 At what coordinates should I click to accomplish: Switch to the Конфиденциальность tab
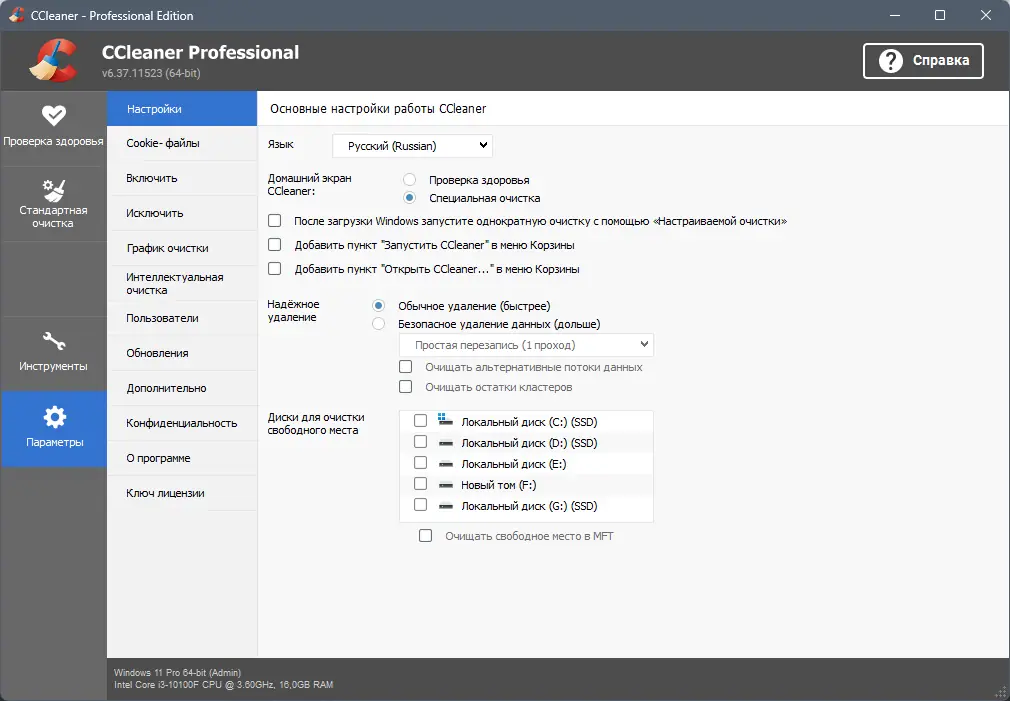(181, 423)
